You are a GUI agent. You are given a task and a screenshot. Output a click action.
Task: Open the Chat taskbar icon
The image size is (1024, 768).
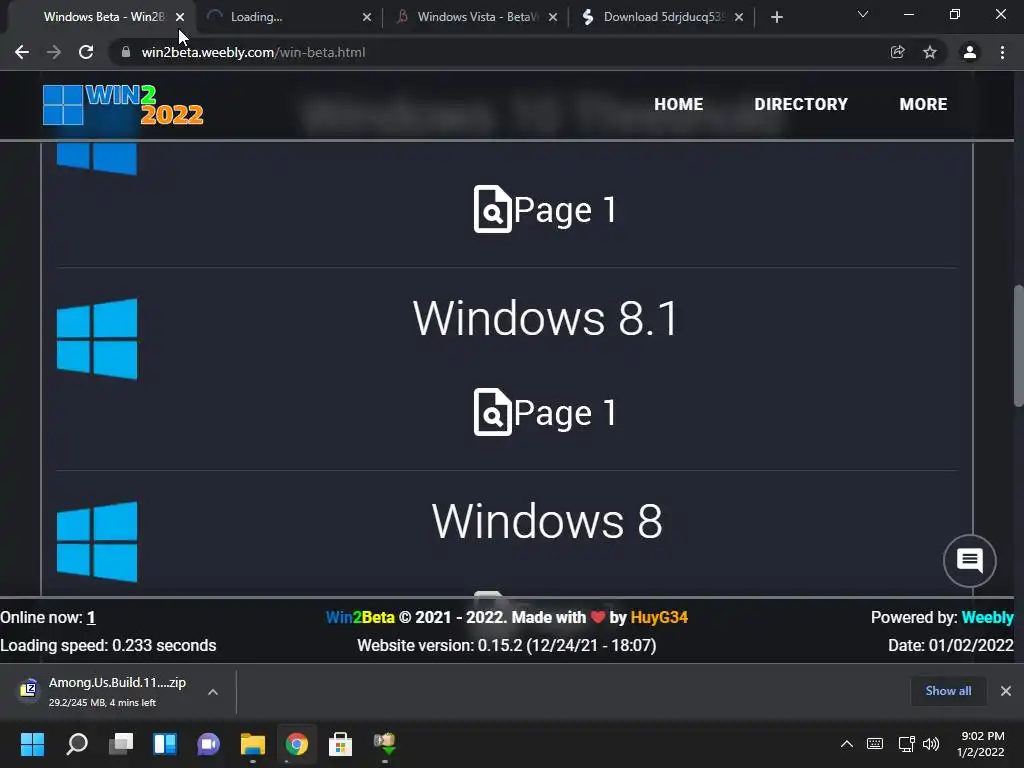(208, 744)
